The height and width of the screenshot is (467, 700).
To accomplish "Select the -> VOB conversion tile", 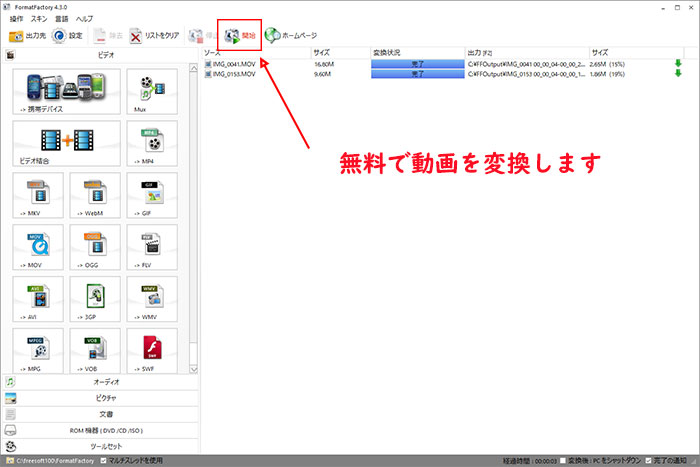I will point(95,350).
